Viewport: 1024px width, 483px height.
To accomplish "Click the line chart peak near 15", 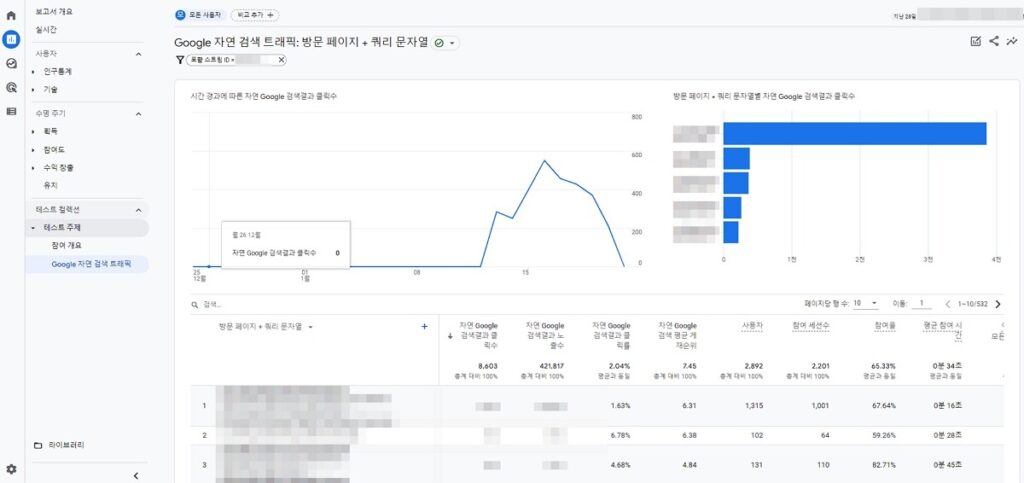I will [544, 160].
